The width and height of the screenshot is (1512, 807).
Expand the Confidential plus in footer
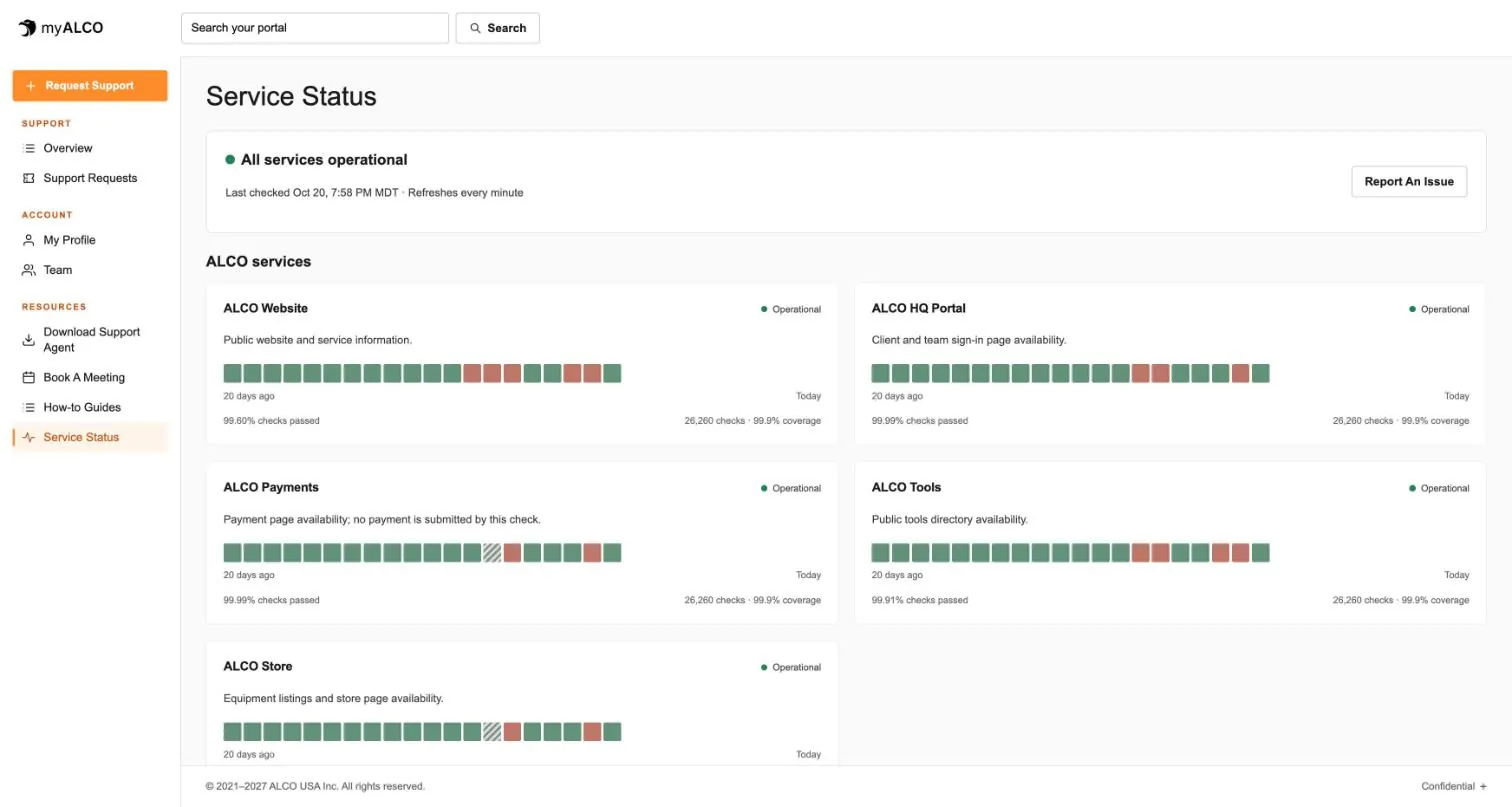click(x=1483, y=787)
